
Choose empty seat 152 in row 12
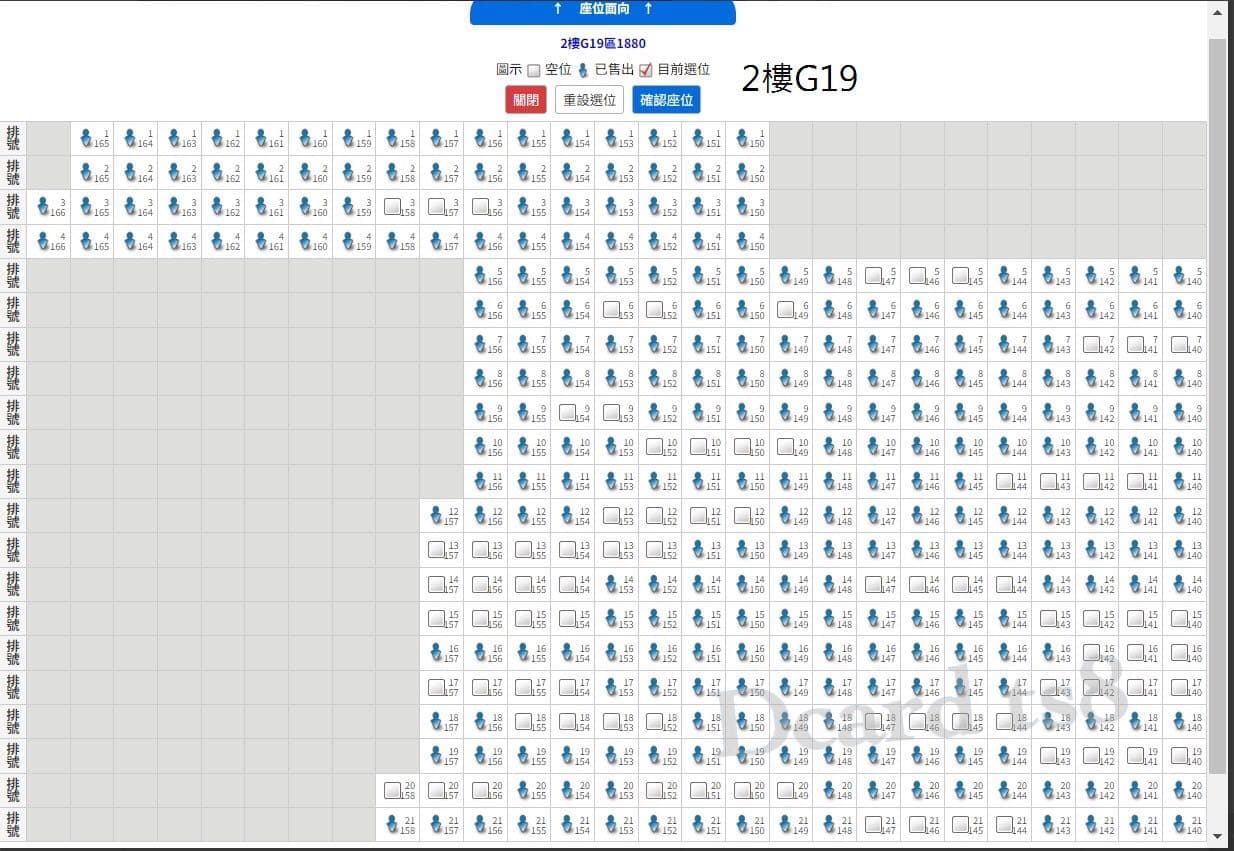655,514
